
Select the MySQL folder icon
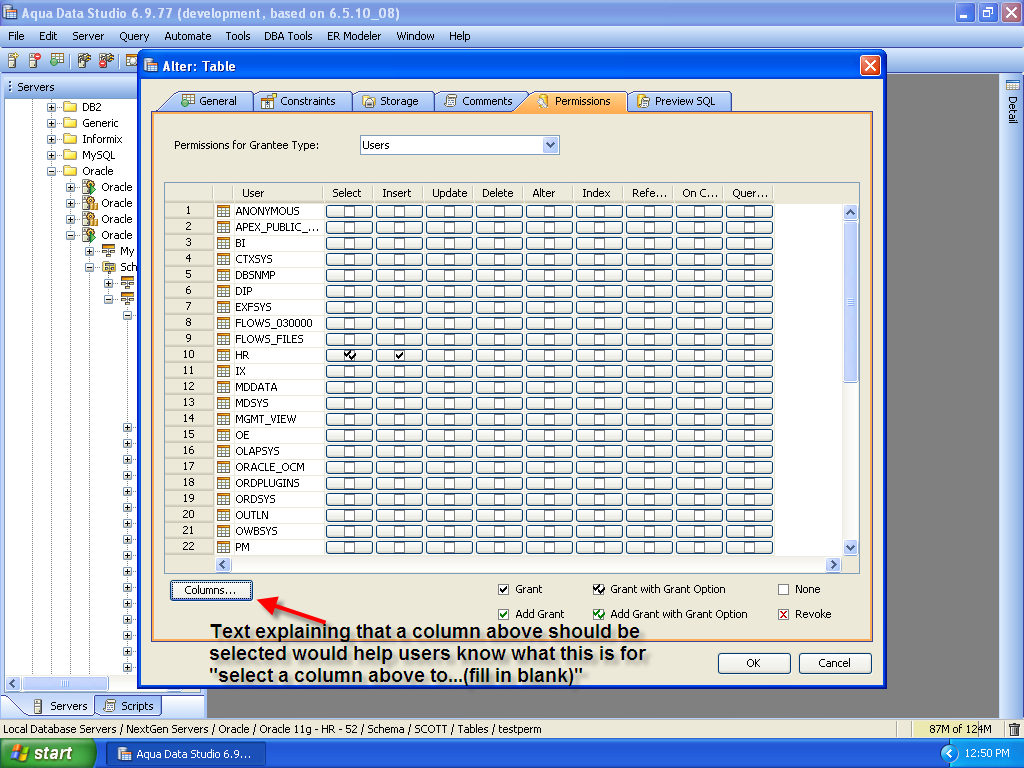(x=71, y=155)
